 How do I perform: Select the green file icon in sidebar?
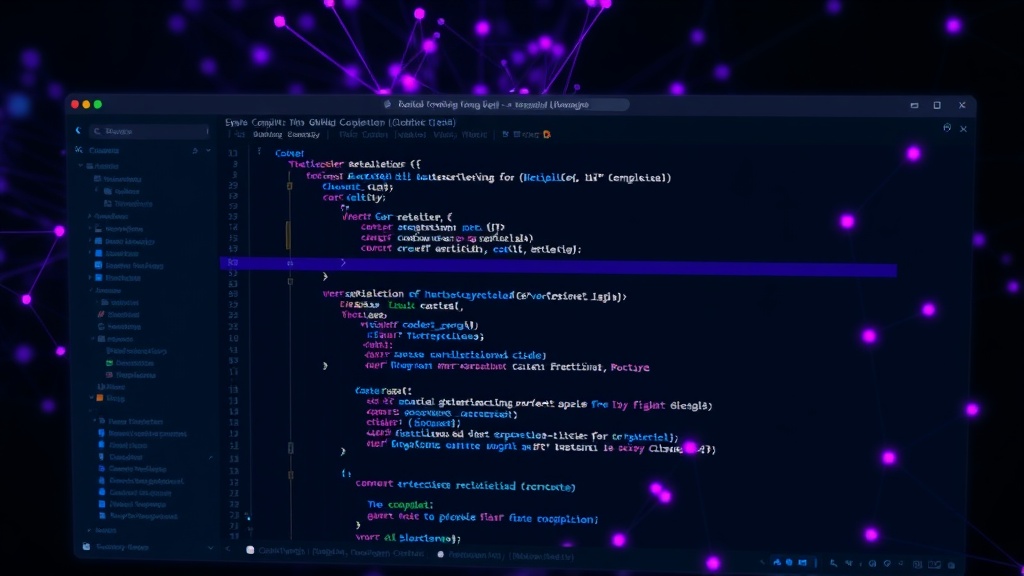tap(109, 363)
